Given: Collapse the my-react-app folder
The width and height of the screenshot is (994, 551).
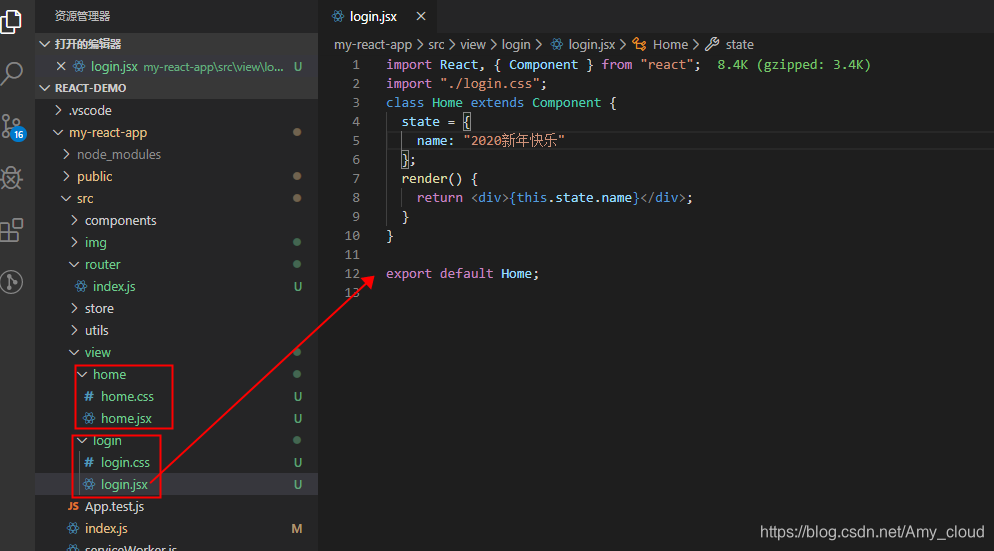Looking at the screenshot, I should (x=58, y=132).
